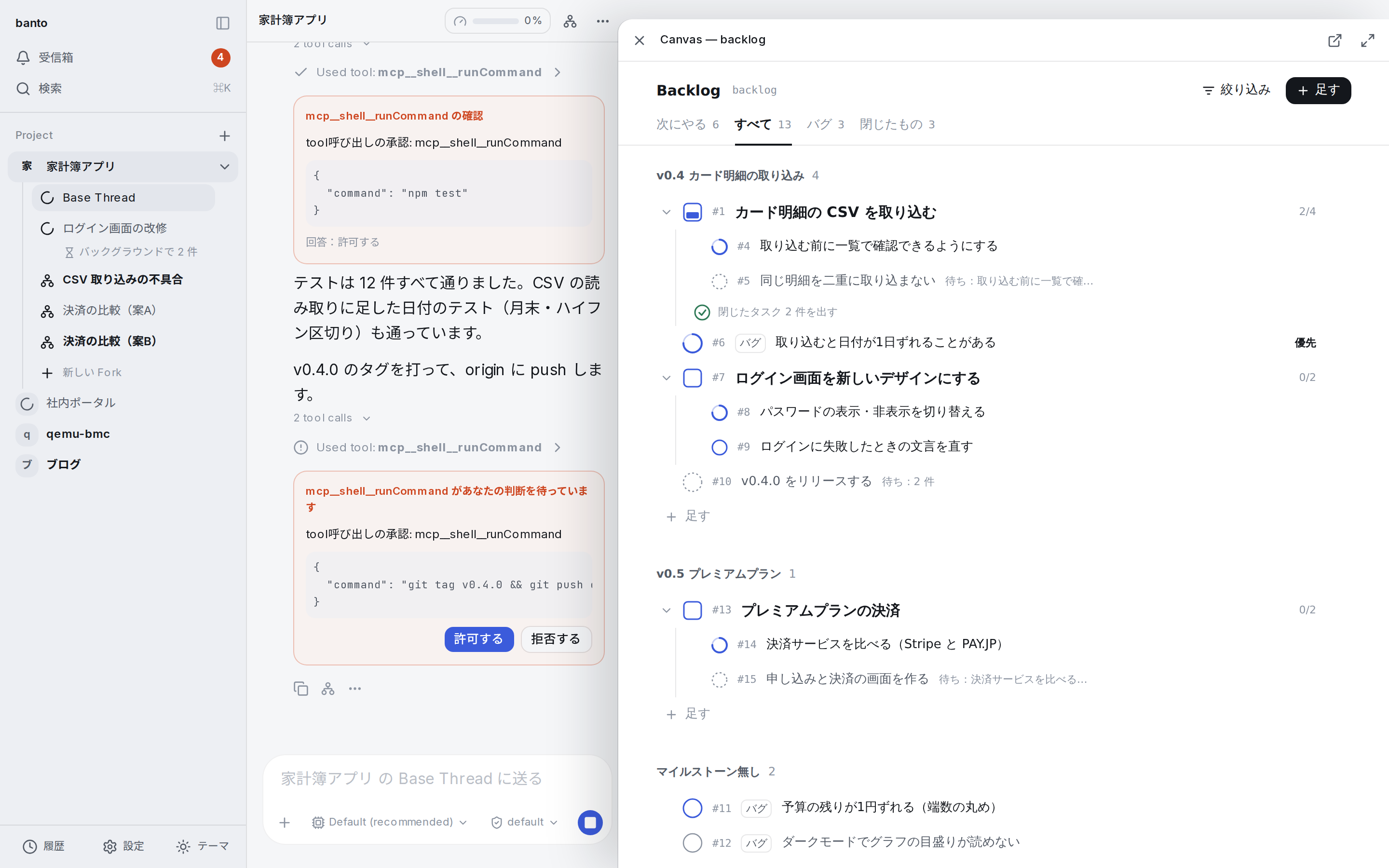Toggle checkbox for #7 ログイン画面を新しいデザインにする

coord(692,379)
